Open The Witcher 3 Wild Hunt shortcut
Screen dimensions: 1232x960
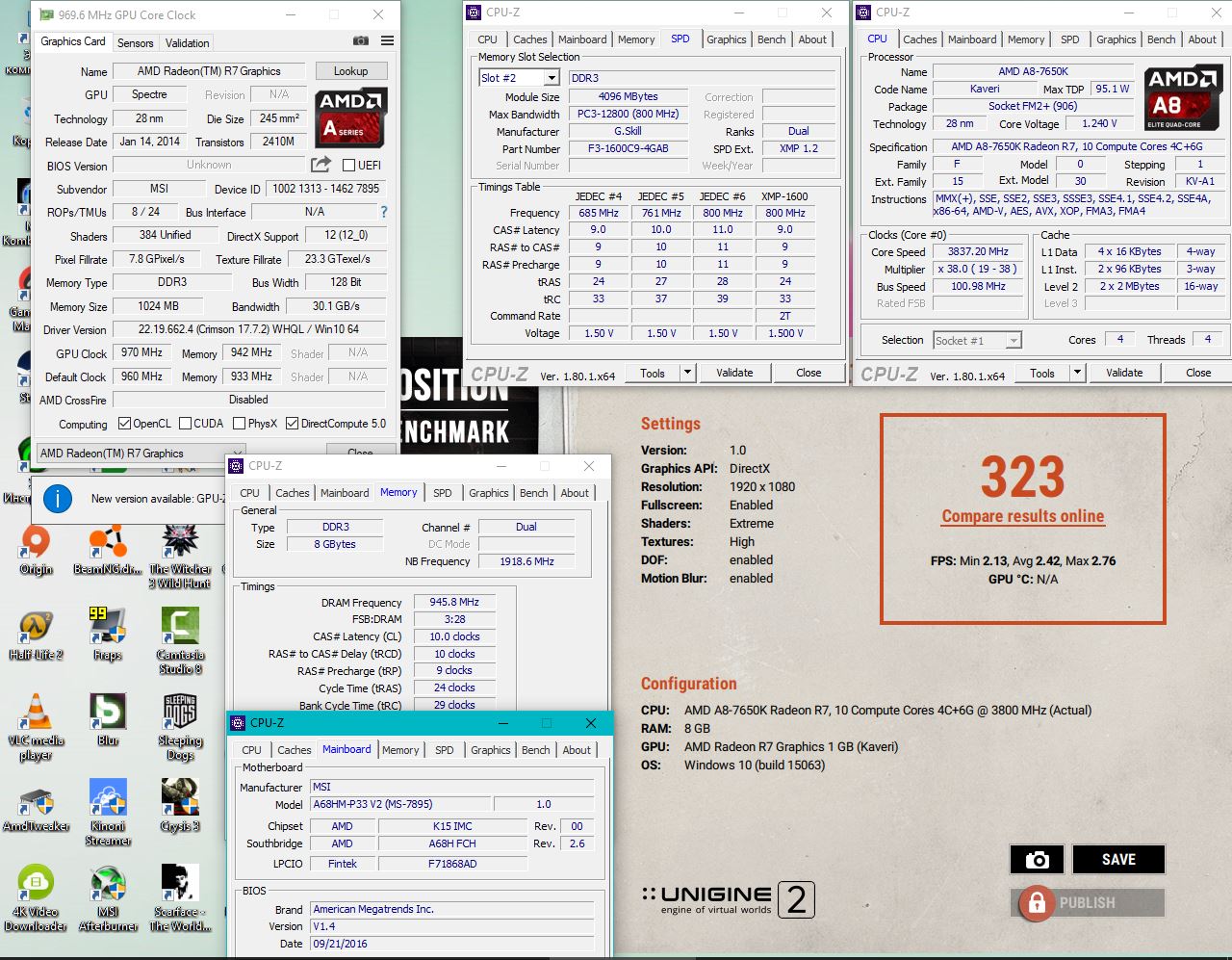click(180, 557)
